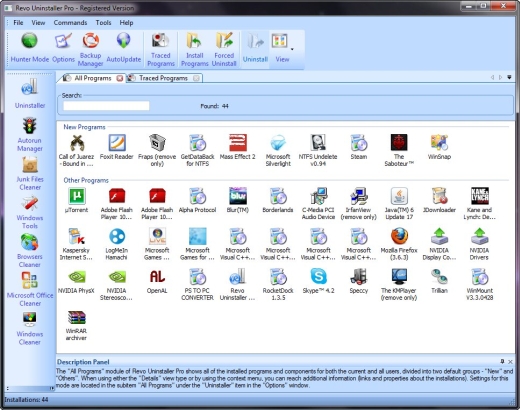Open the View menu

coord(38,23)
